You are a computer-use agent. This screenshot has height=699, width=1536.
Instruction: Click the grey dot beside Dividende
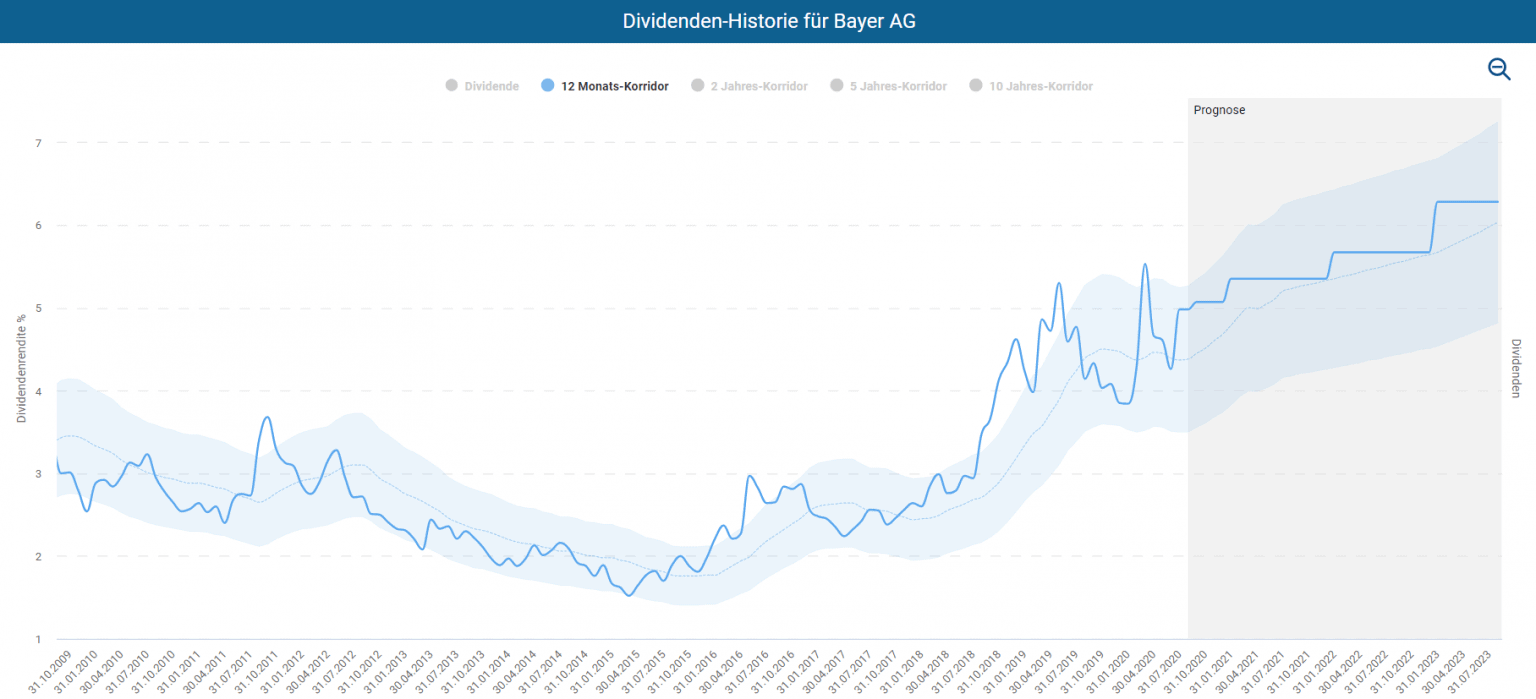click(x=451, y=86)
